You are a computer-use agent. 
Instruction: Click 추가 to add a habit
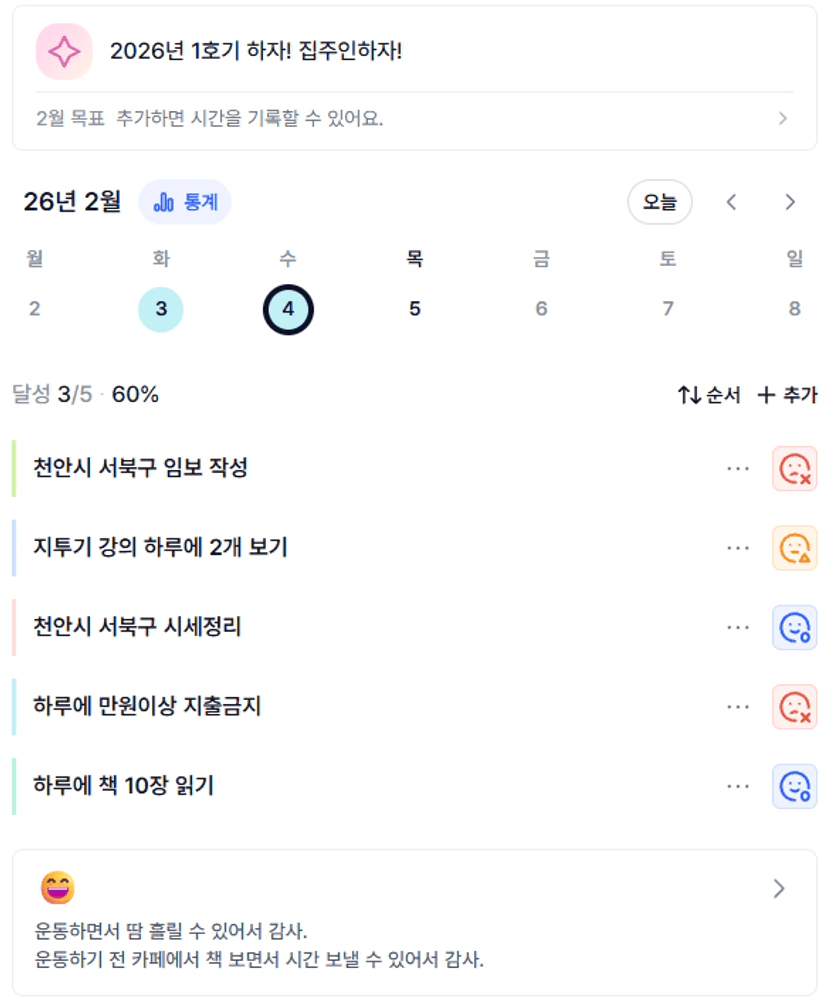tap(787, 395)
